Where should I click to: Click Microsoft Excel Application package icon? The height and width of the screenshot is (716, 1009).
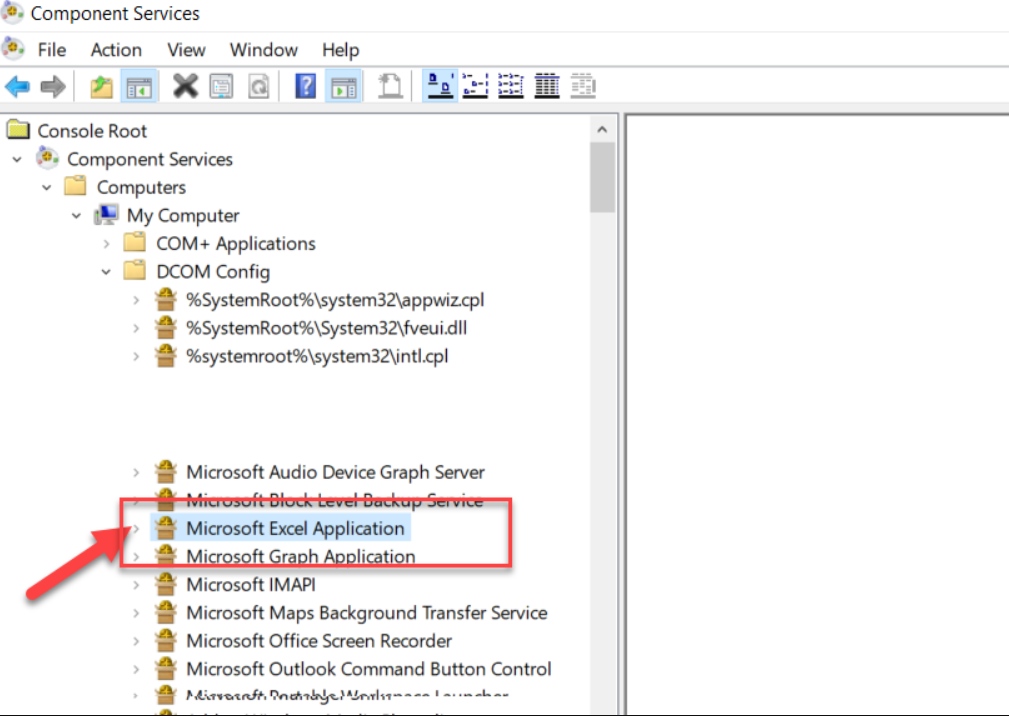166,528
